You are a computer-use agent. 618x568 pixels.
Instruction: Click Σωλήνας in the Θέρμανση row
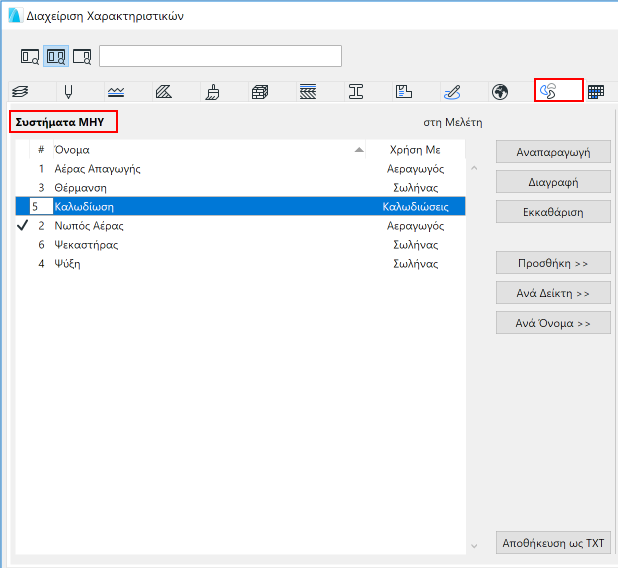tap(415, 188)
